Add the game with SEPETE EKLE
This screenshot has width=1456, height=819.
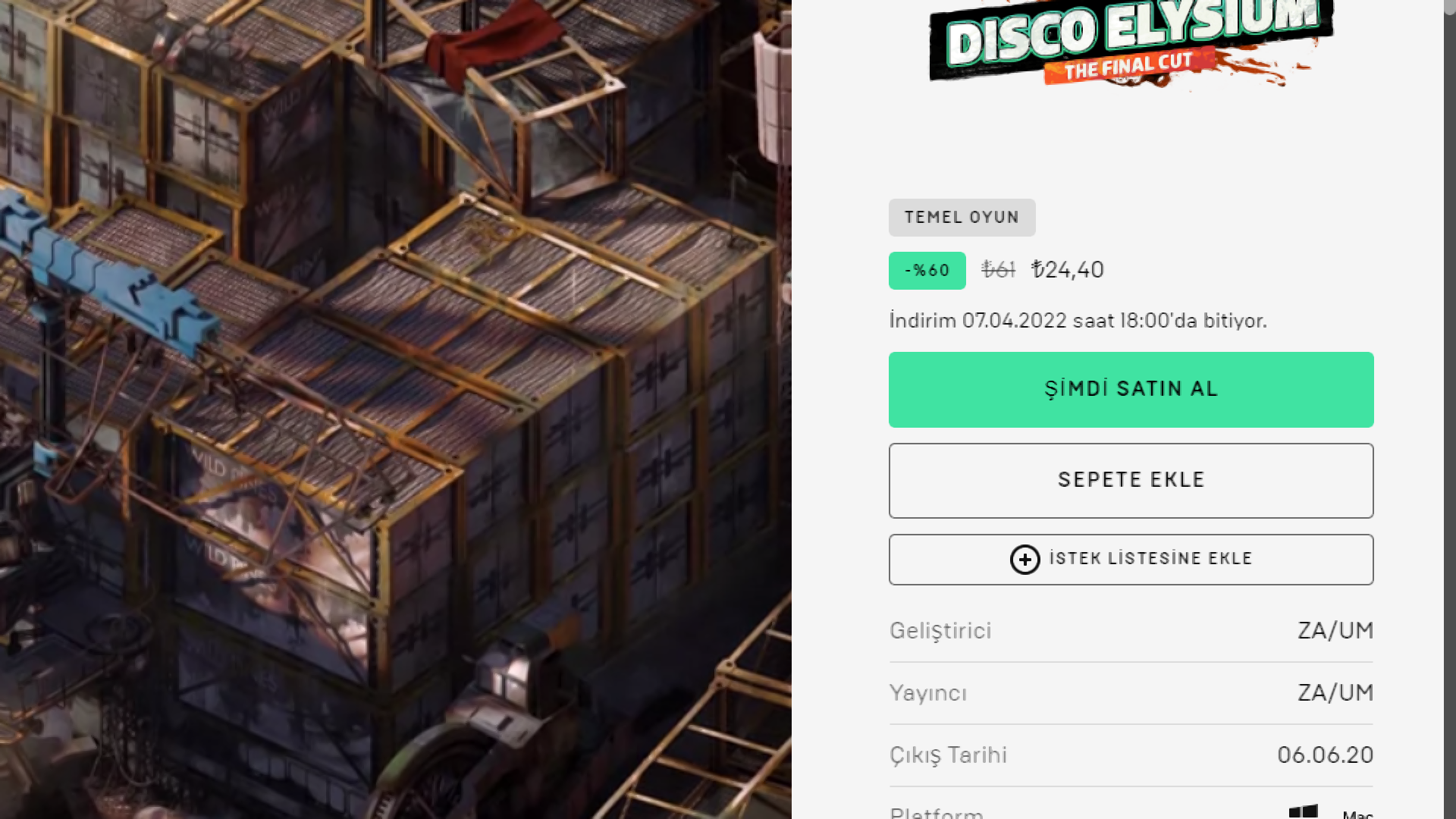tap(1131, 481)
